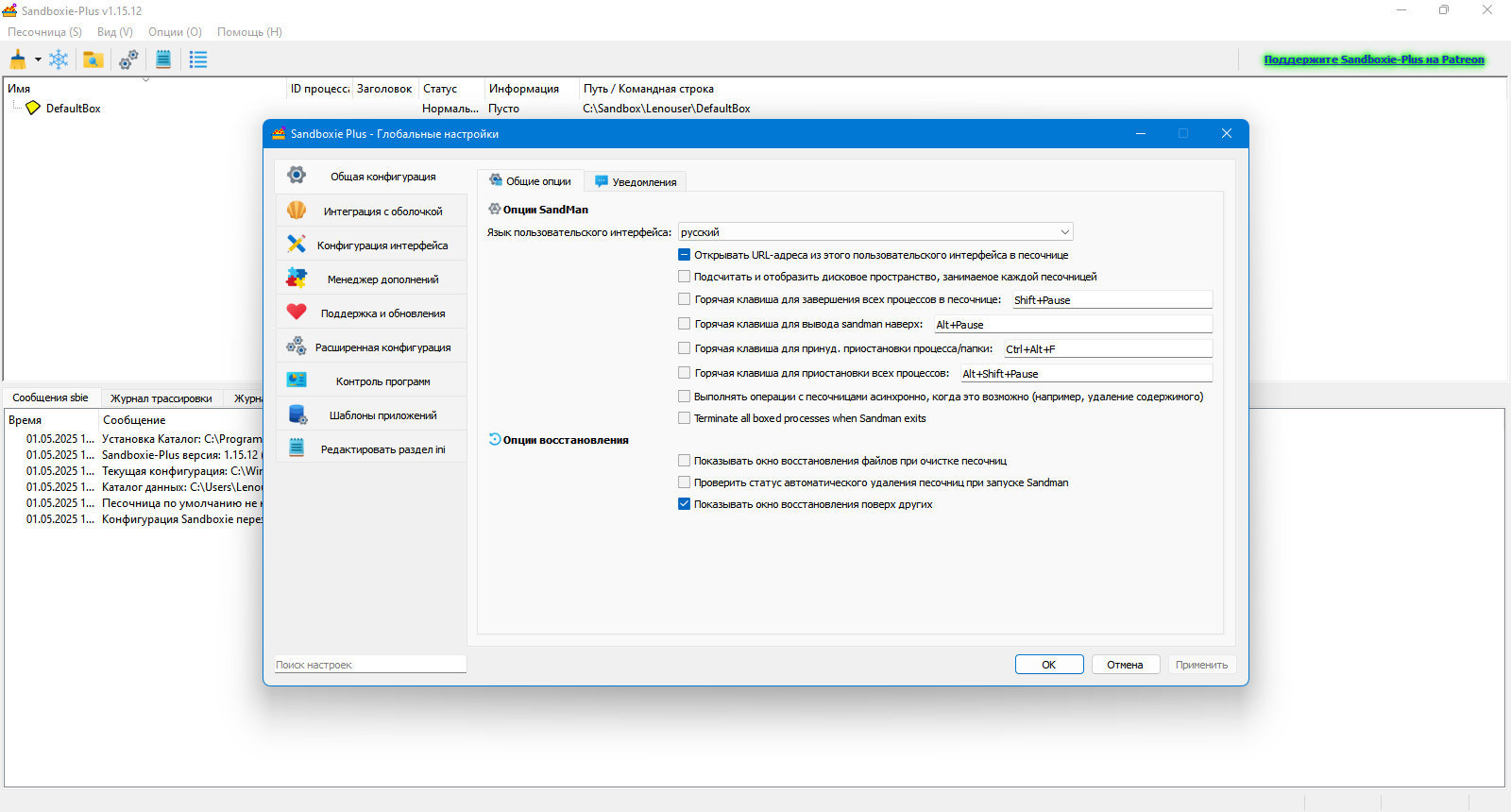Check Проверить статус автоматического удаления песочниц
This screenshot has width=1511, height=812.
pos(684,482)
